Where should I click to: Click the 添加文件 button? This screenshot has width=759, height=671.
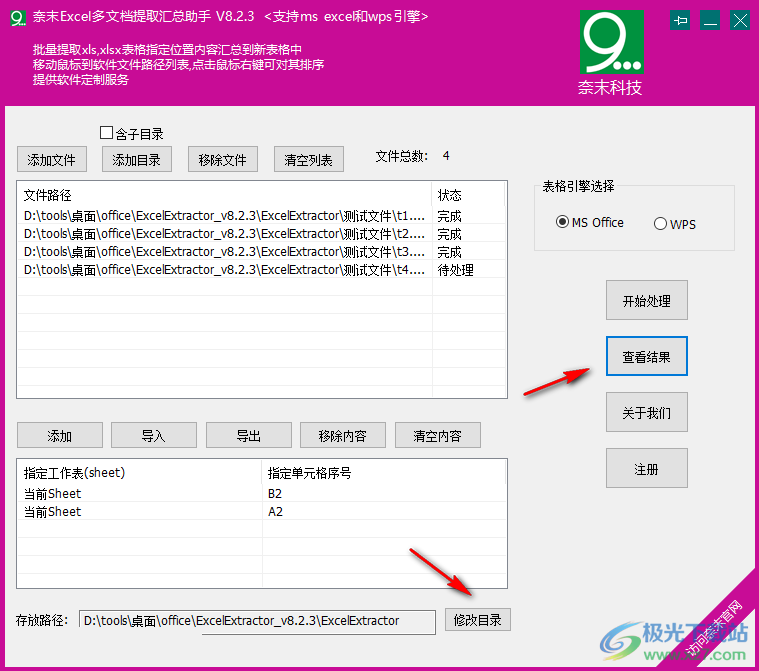pos(52,159)
